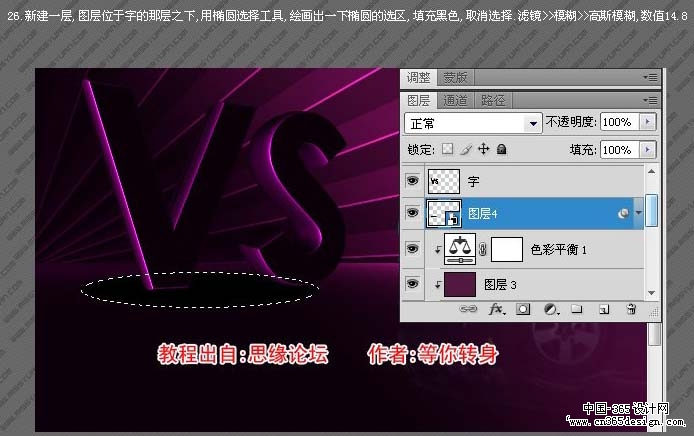Click clipping arrow icon beside 色彩平衡 1

coord(437,250)
